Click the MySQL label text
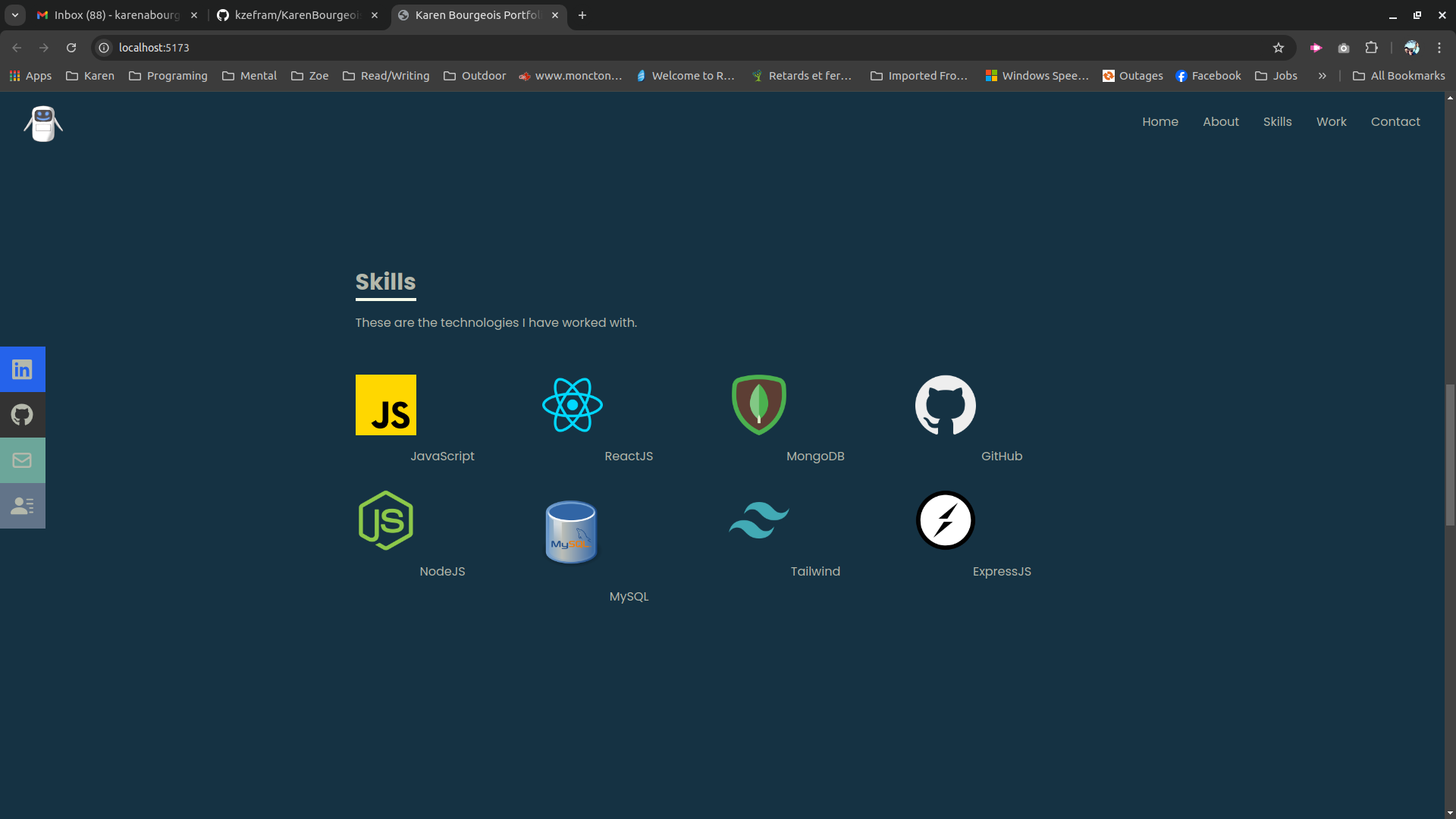1456x819 pixels. click(x=629, y=597)
